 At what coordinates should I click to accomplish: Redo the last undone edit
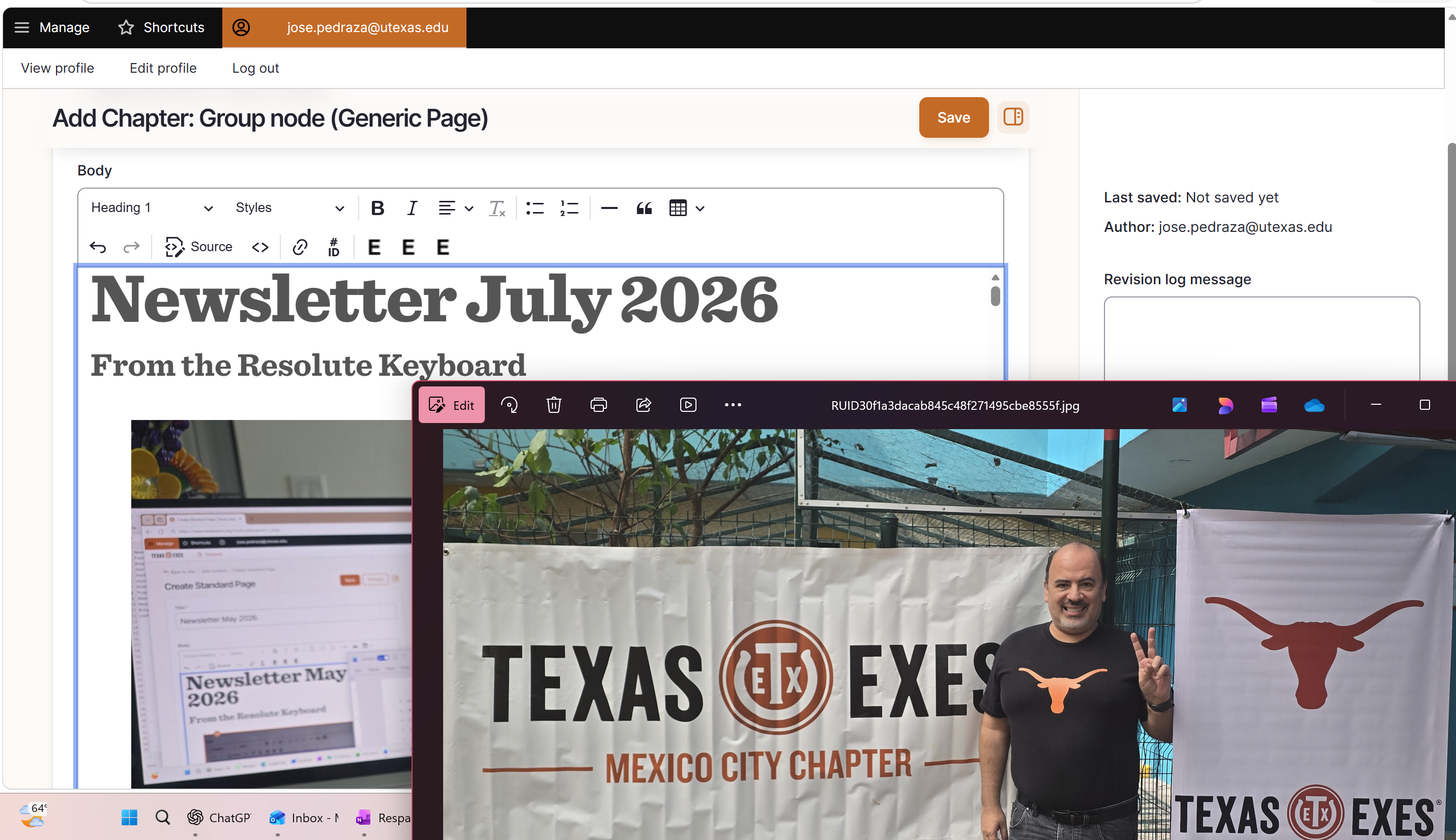132,247
